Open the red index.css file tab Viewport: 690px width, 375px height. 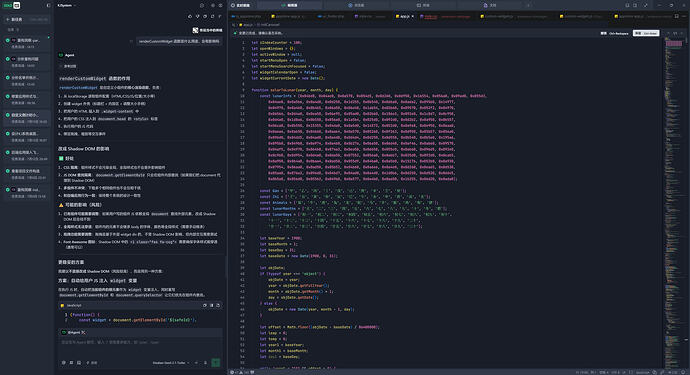pyautogui.click(x=445, y=16)
